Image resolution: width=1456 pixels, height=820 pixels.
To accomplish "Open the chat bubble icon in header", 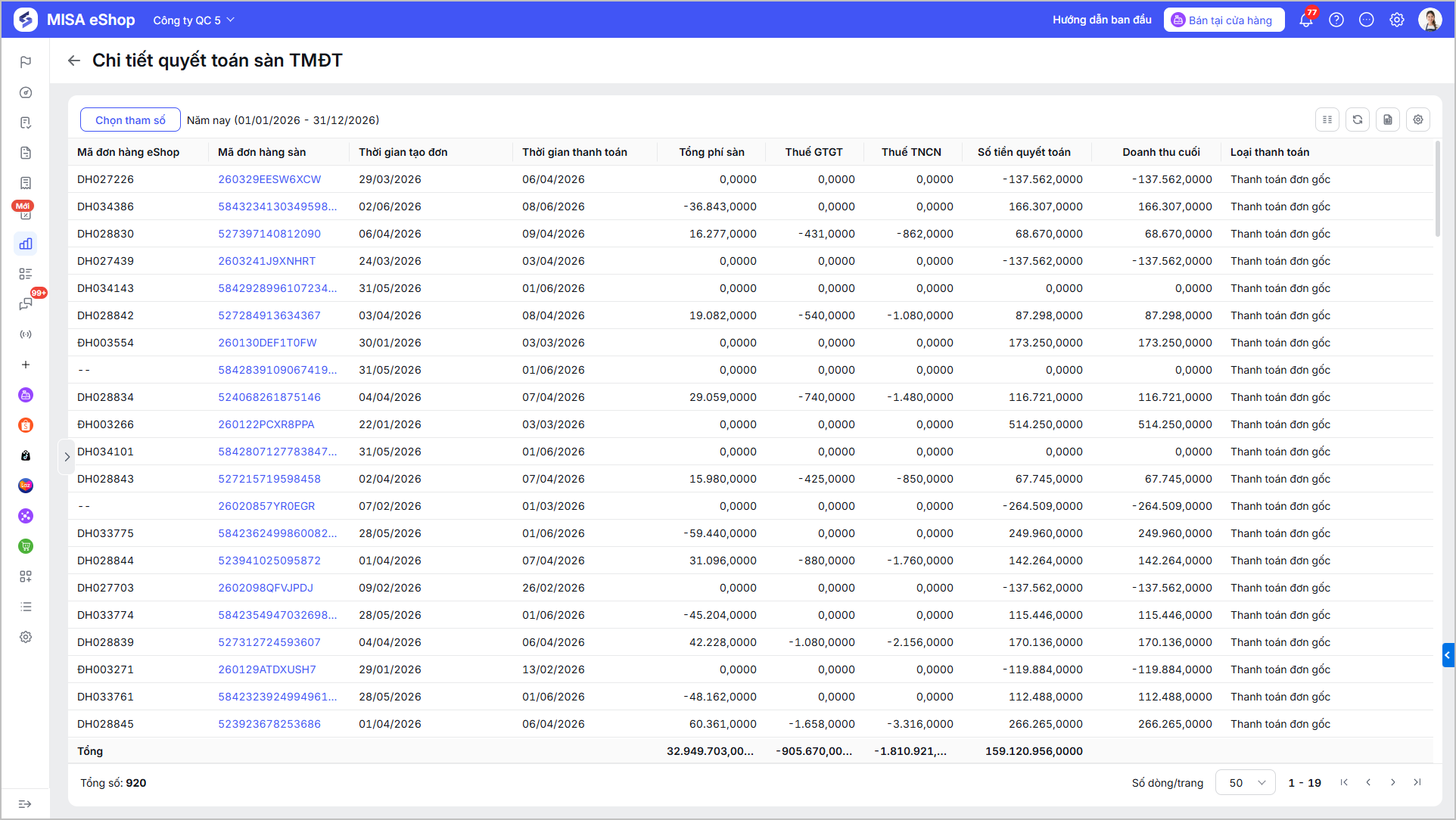I will 1367,20.
